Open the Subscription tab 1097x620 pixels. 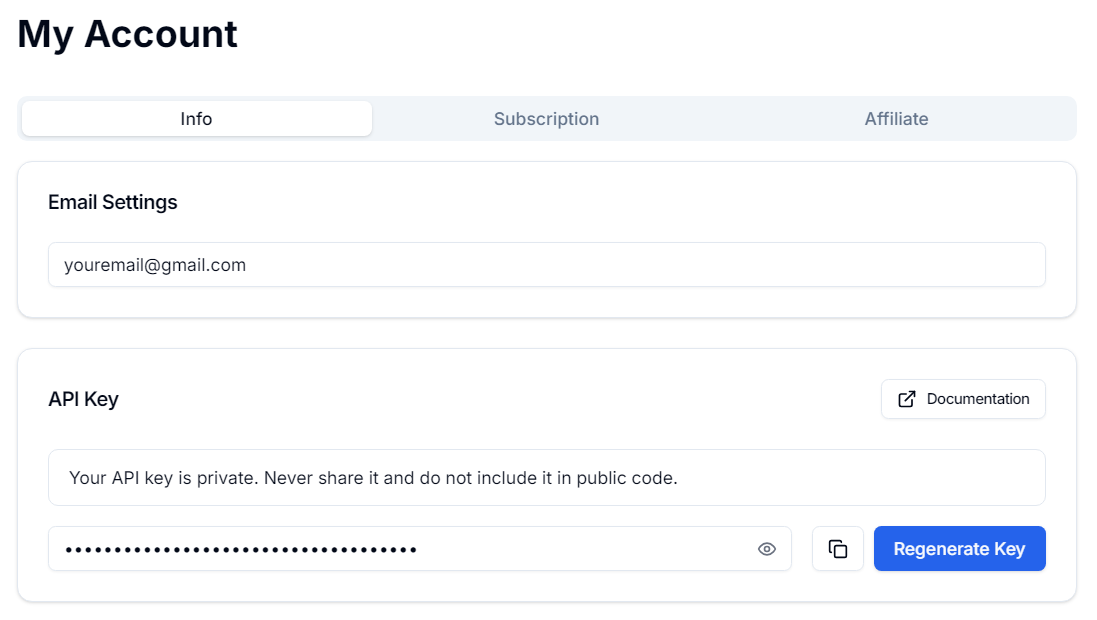pos(546,119)
